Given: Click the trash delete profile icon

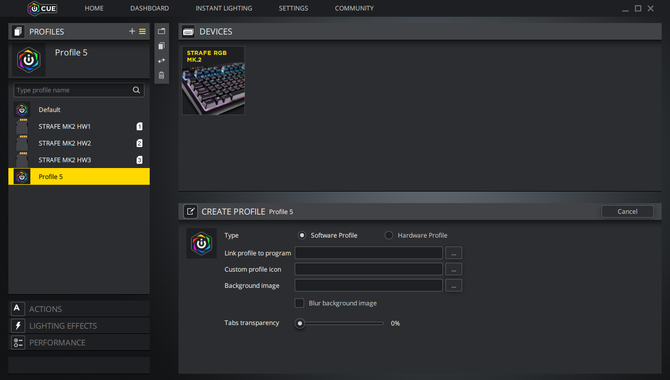Looking at the screenshot, I should tap(162, 75).
